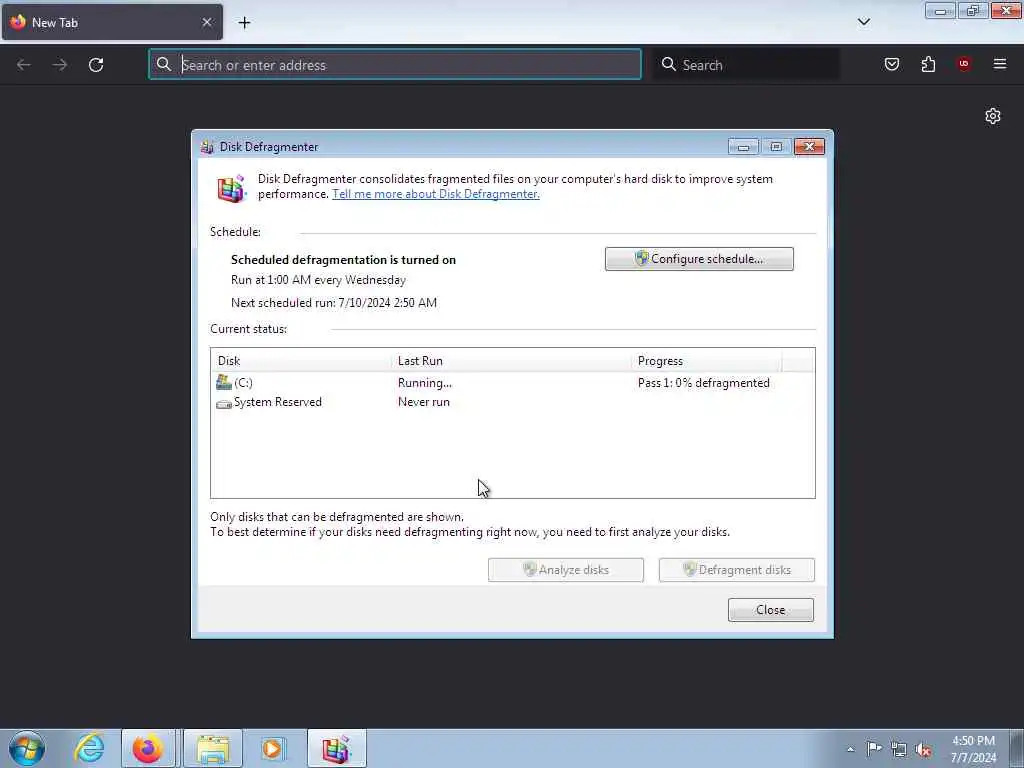Image resolution: width=1024 pixels, height=768 pixels.
Task: Click the search magnifier in the address bar
Action: (164, 64)
